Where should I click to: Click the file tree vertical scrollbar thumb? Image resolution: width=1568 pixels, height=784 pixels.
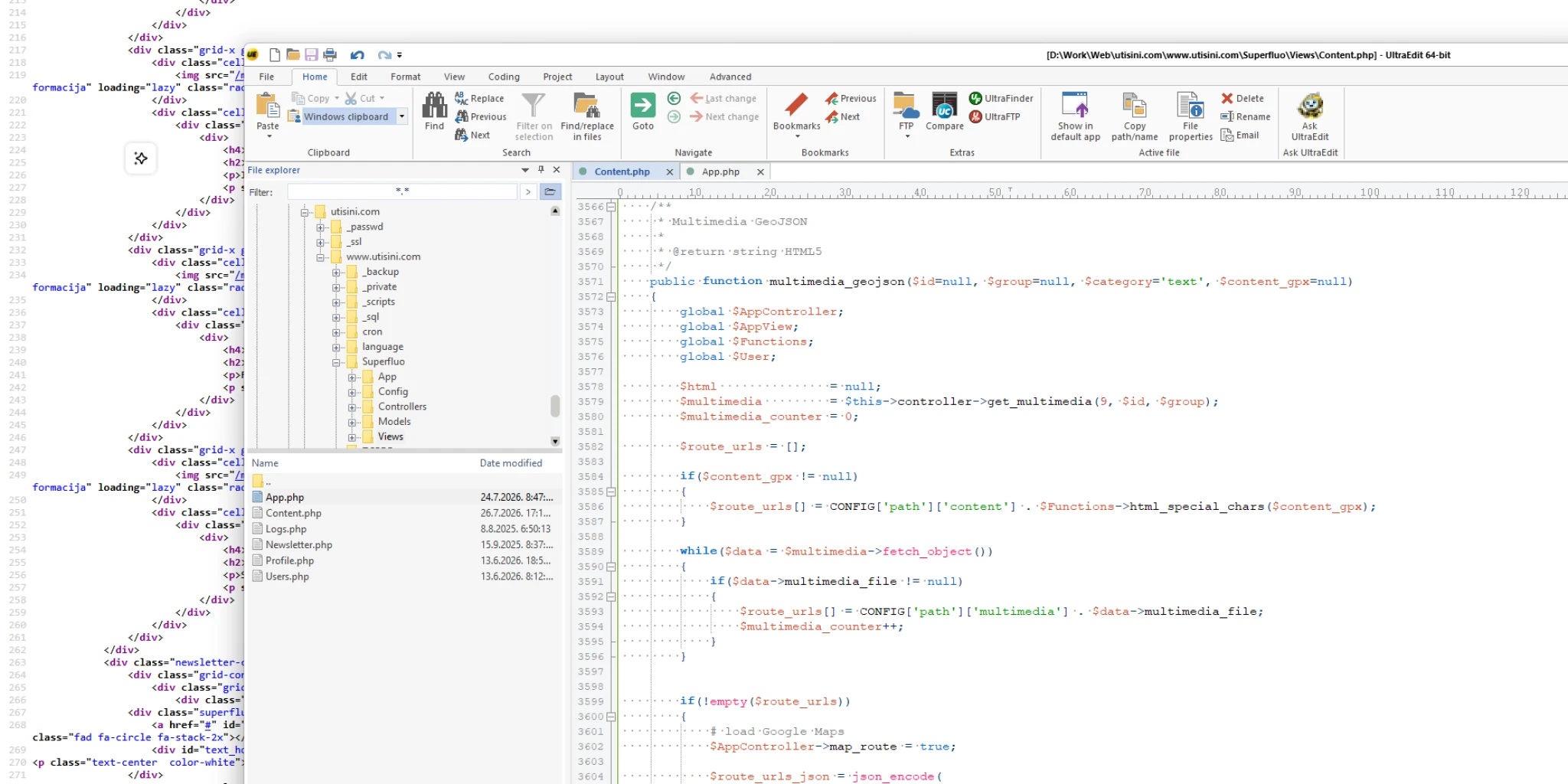pos(555,406)
